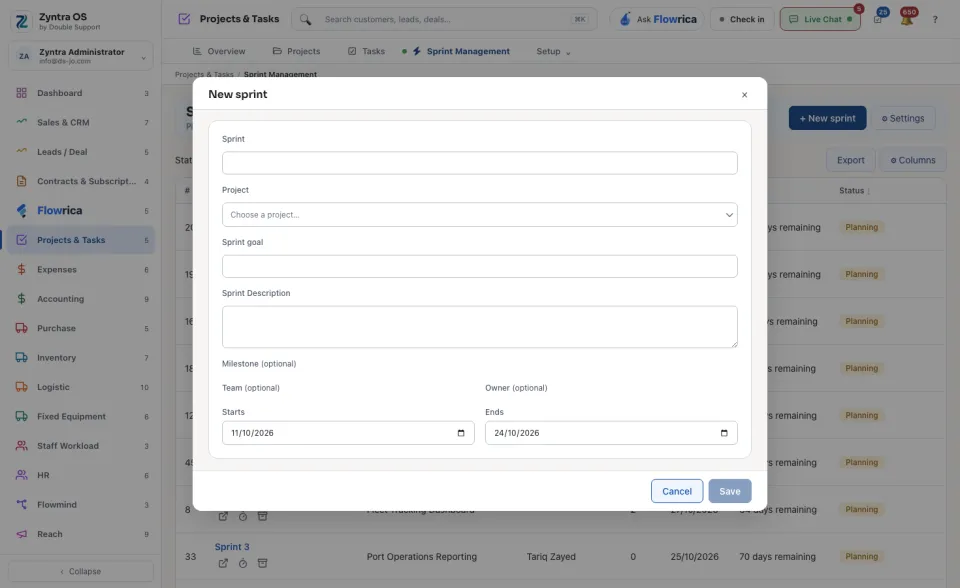Viewport: 960px width, 588px height.
Task: Cancel the new sprint form
Action: (677, 491)
